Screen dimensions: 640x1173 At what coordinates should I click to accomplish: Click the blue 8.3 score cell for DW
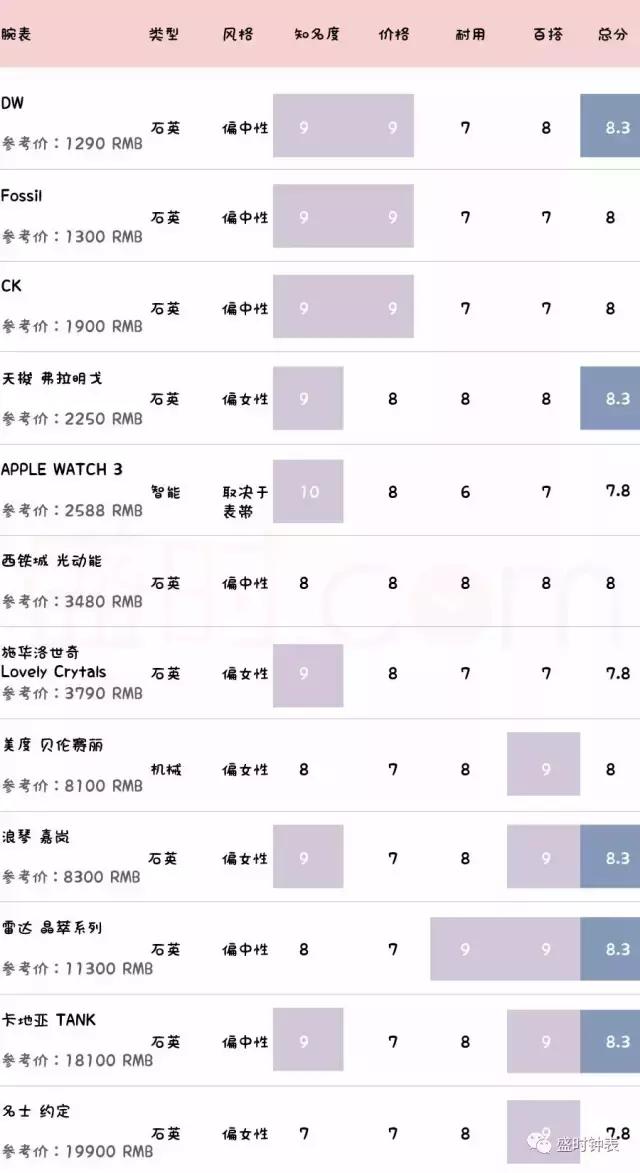coord(610,127)
